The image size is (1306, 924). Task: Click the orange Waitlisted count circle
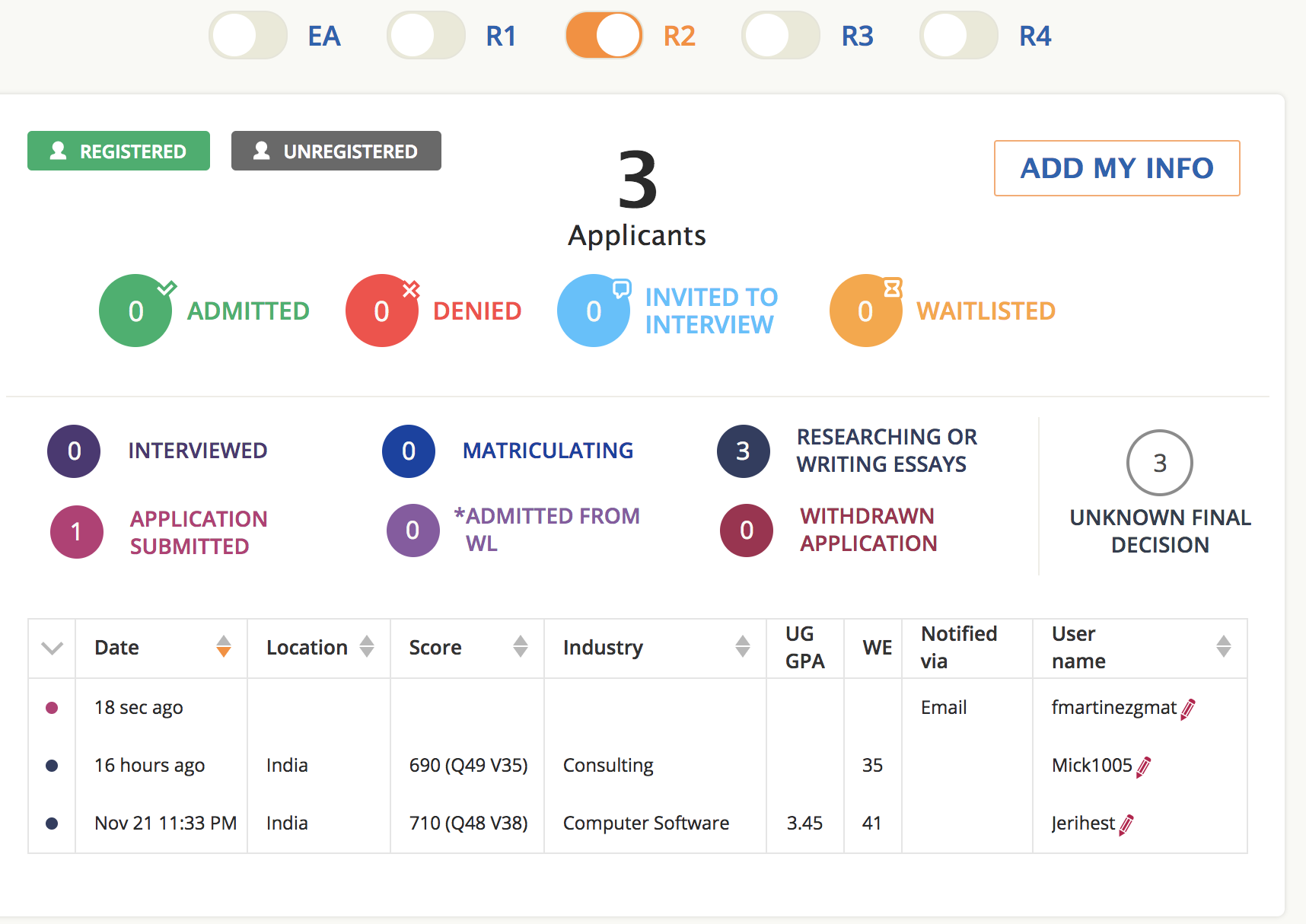click(x=865, y=311)
